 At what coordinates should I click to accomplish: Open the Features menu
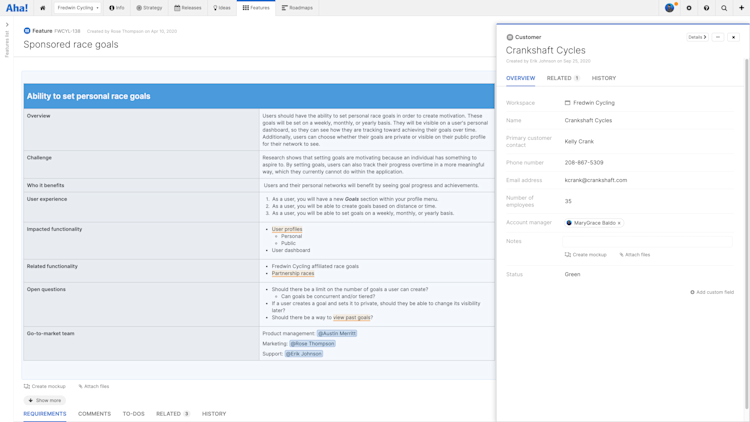pos(256,8)
